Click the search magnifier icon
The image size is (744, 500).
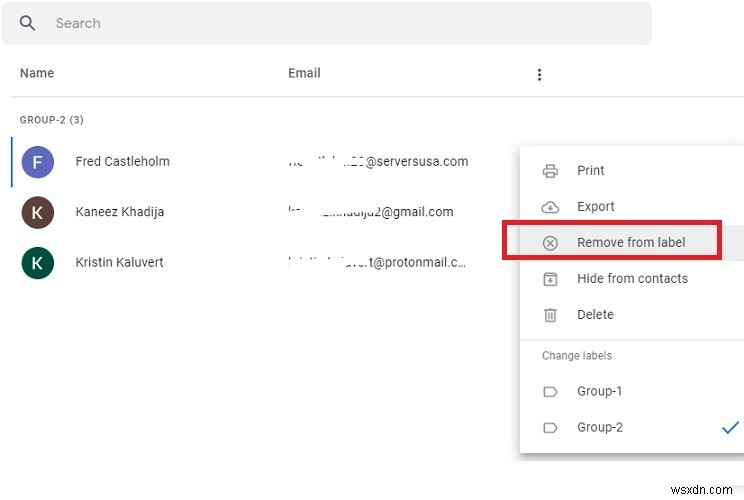click(x=28, y=23)
